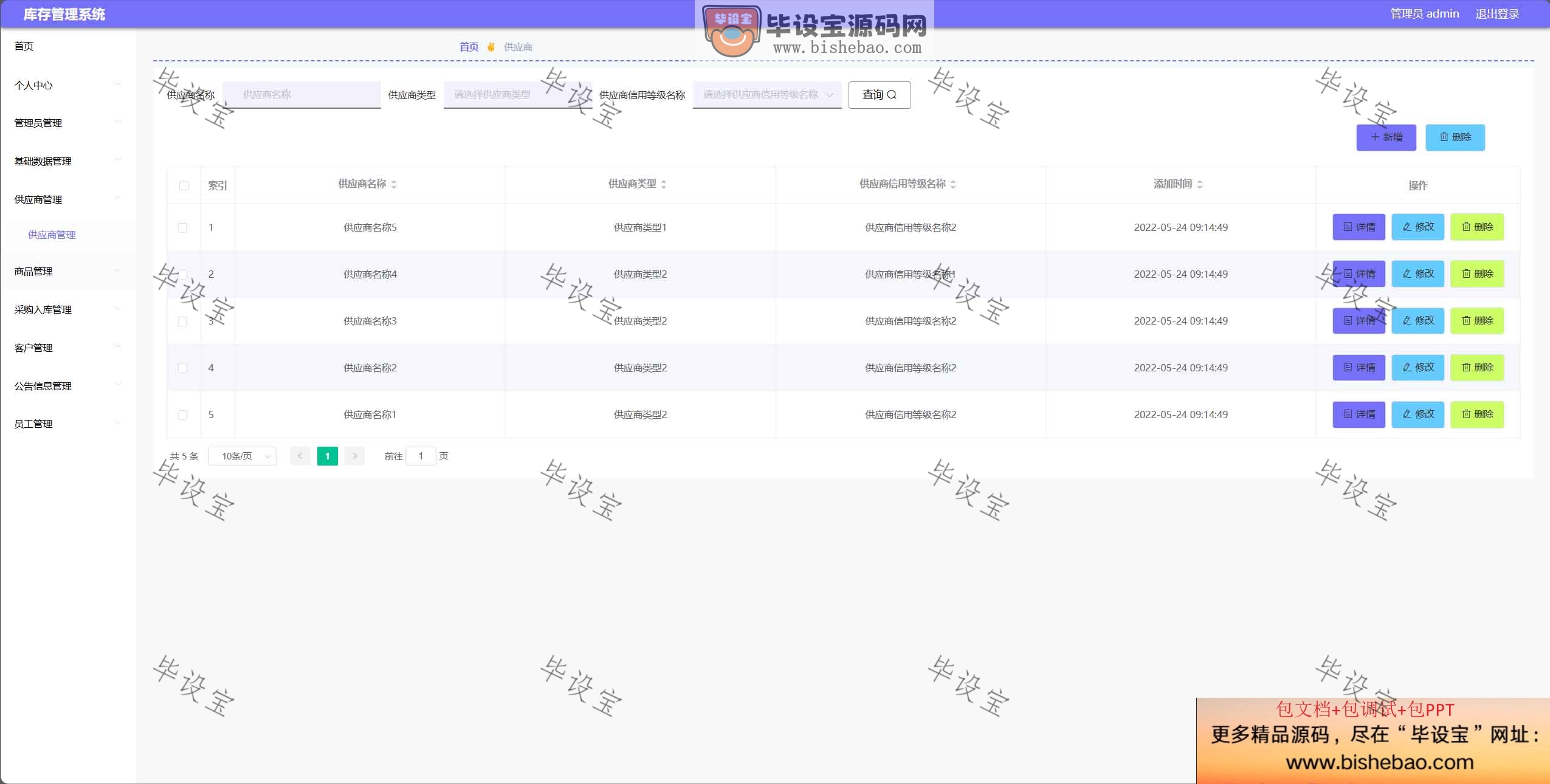Screen dimensions: 1550x784
Task: Open 供应商信用等级名称 filter dropdown
Action: click(767, 95)
